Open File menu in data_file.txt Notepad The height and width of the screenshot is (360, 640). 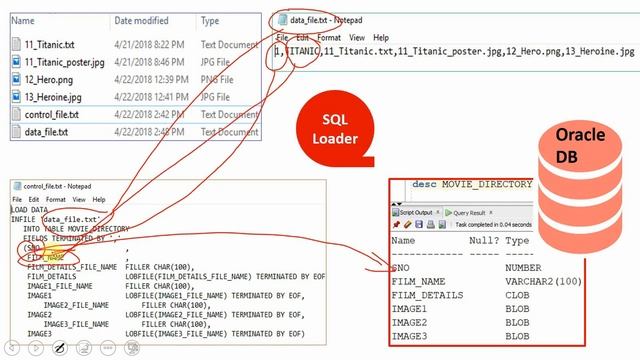pos(282,38)
